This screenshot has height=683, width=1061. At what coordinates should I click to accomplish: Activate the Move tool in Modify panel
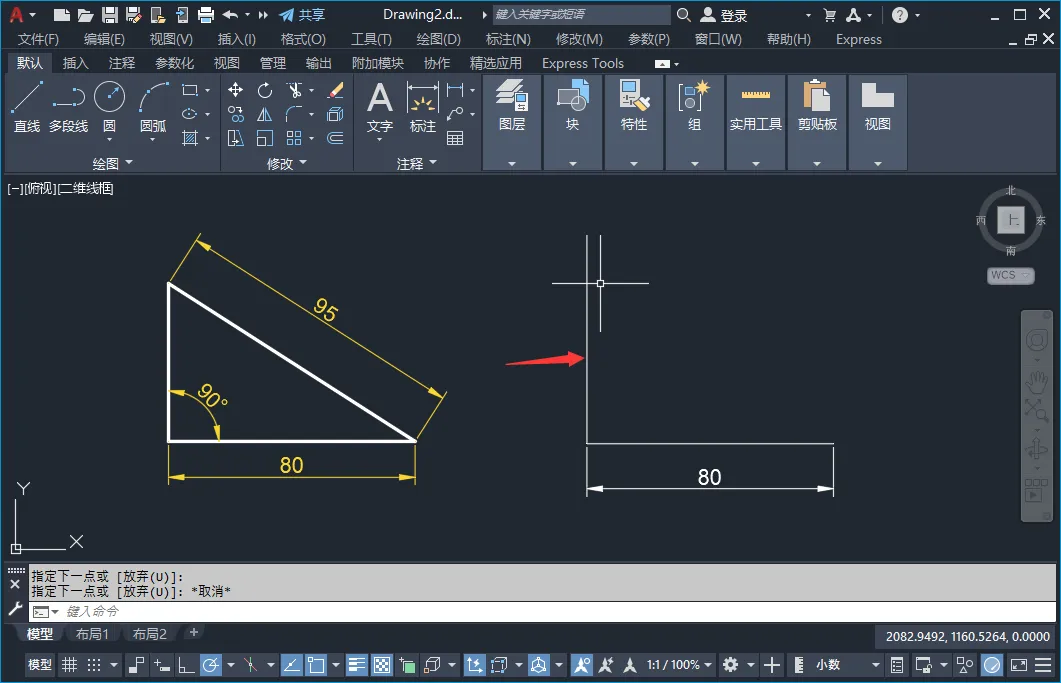coord(235,90)
